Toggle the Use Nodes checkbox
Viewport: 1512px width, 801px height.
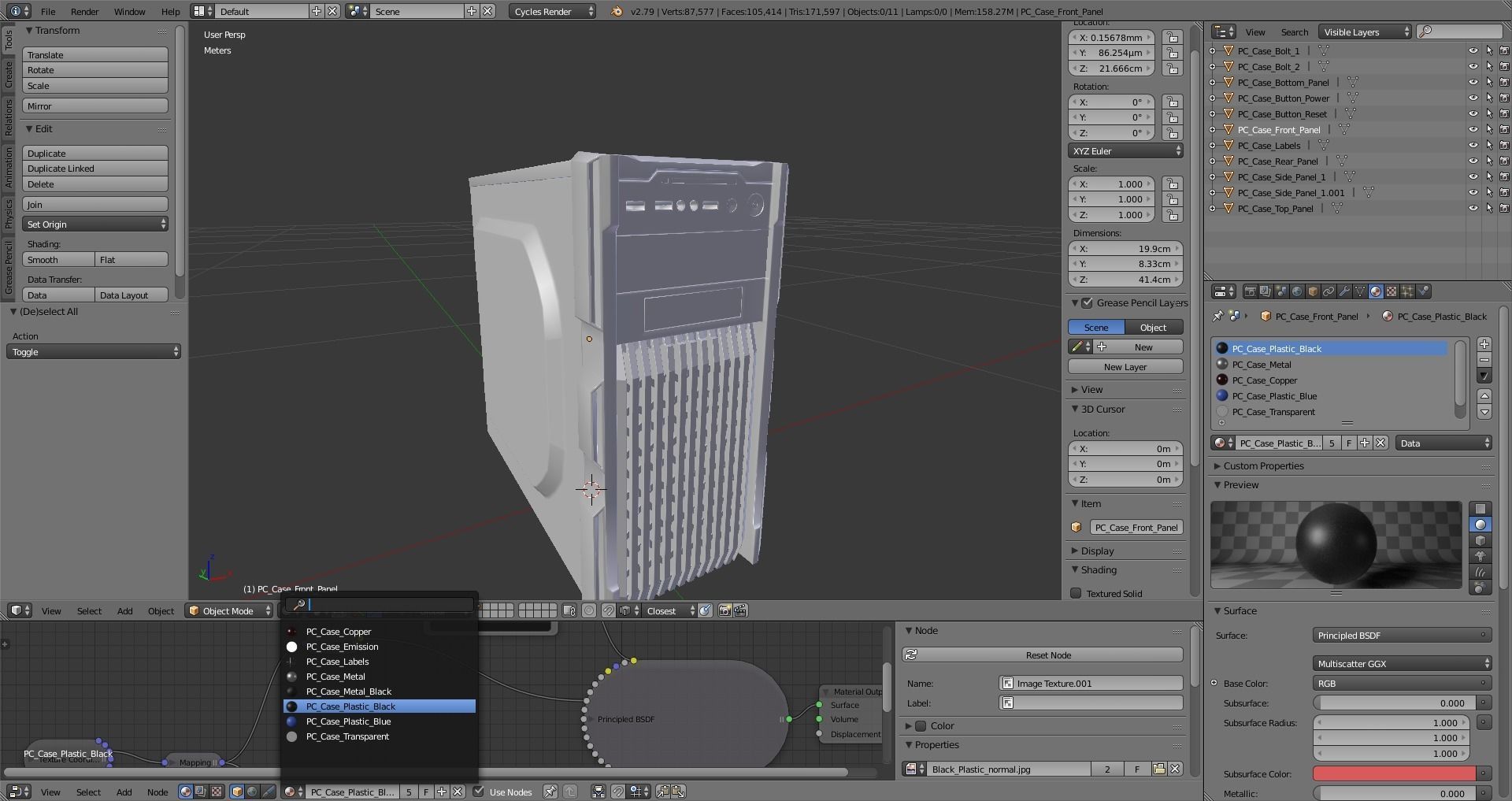pyautogui.click(x=479, y=792)
